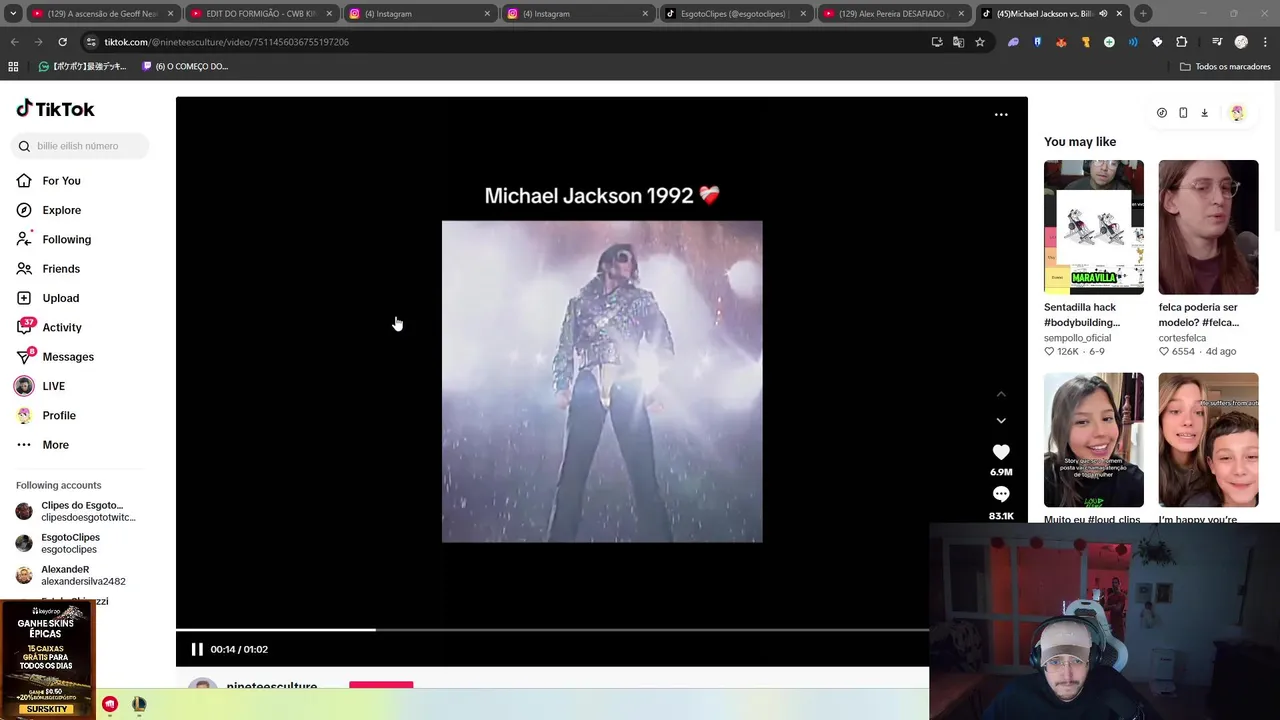Open a new browser tab
This screenshot has height=720, width=1280.
(x=1143, y=14)
